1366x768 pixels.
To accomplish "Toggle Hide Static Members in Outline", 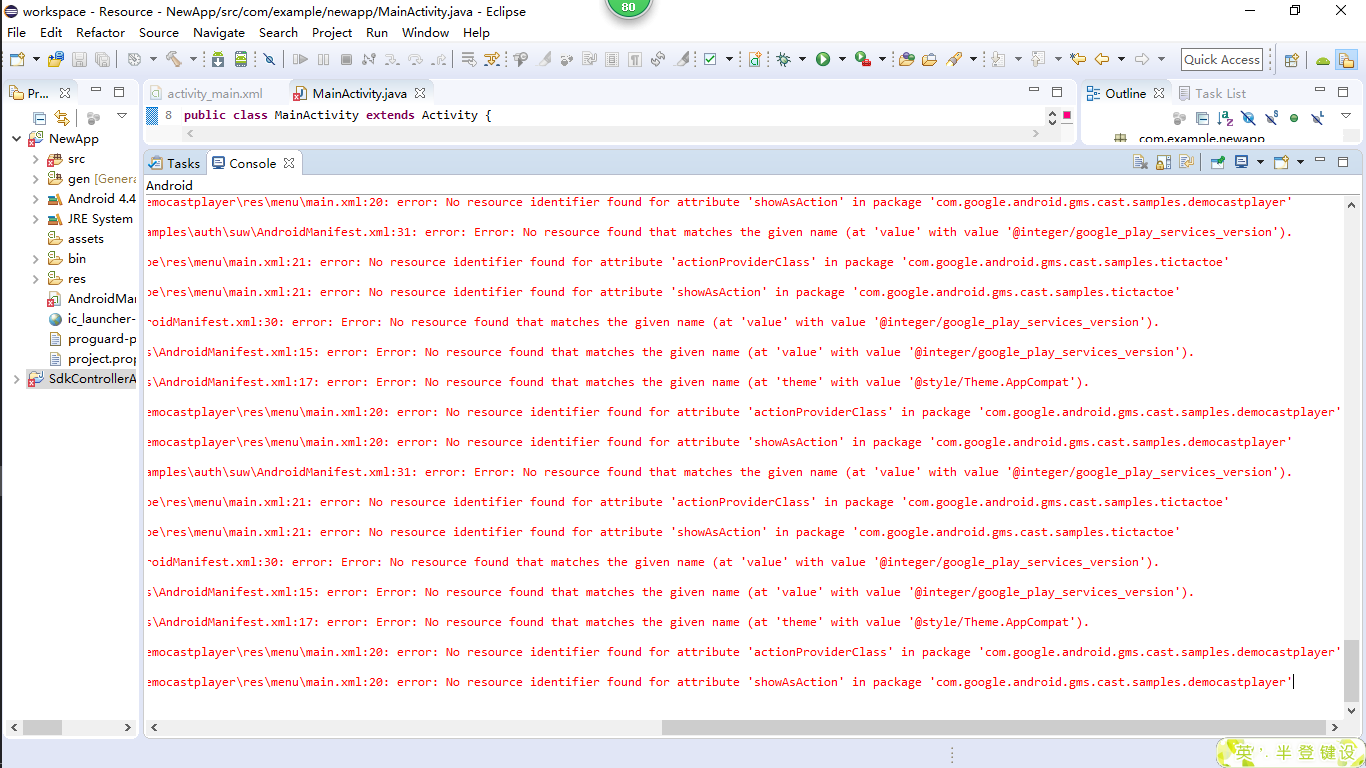I will click(x=1271, y=117).
